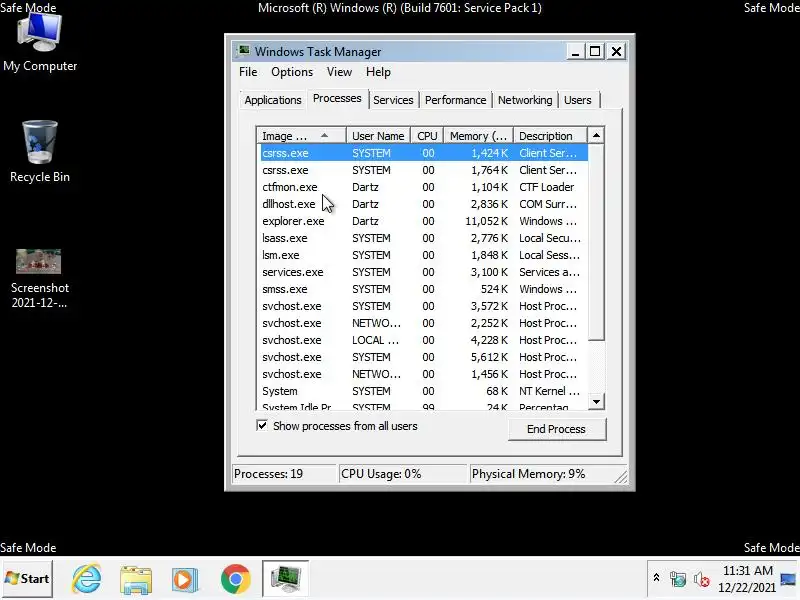Sort by the Image Name column header
Viewport: 800px width, 600px height.
click(302, 136)
